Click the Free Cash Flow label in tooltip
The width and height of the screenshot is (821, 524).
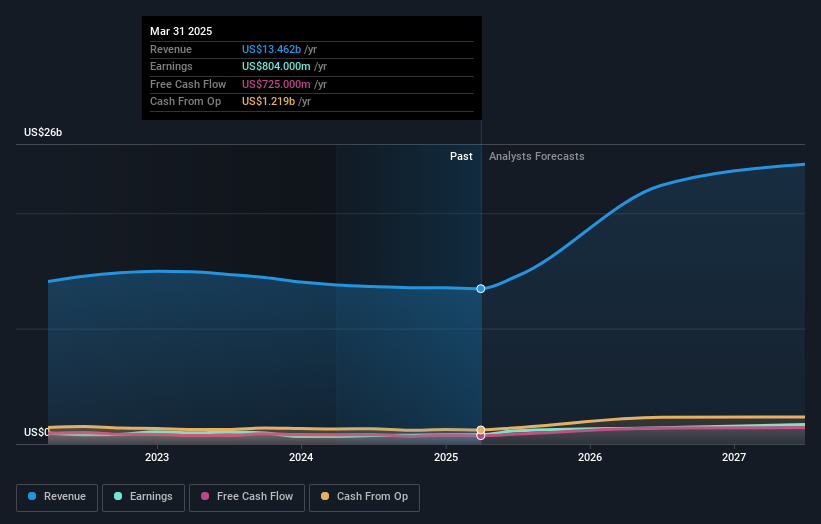pyautogui.click(x=188, y=84)
